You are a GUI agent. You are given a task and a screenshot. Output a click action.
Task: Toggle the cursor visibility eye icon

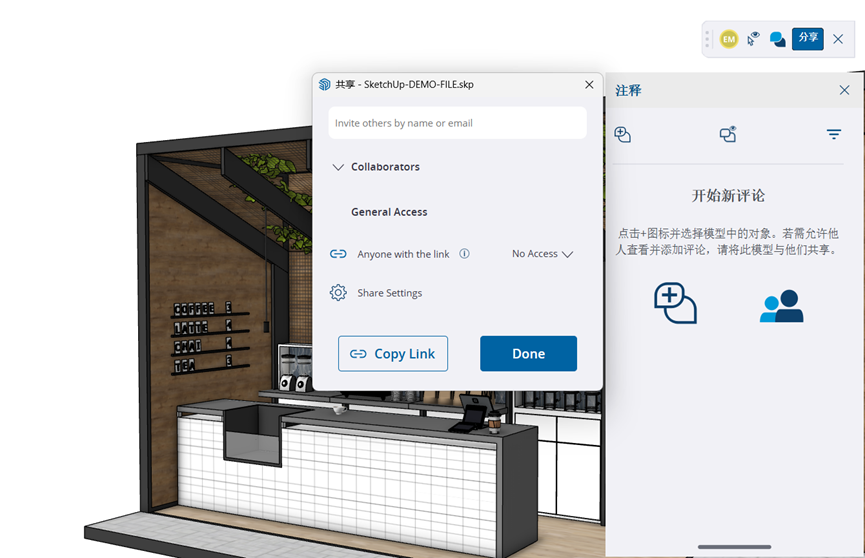753,39
